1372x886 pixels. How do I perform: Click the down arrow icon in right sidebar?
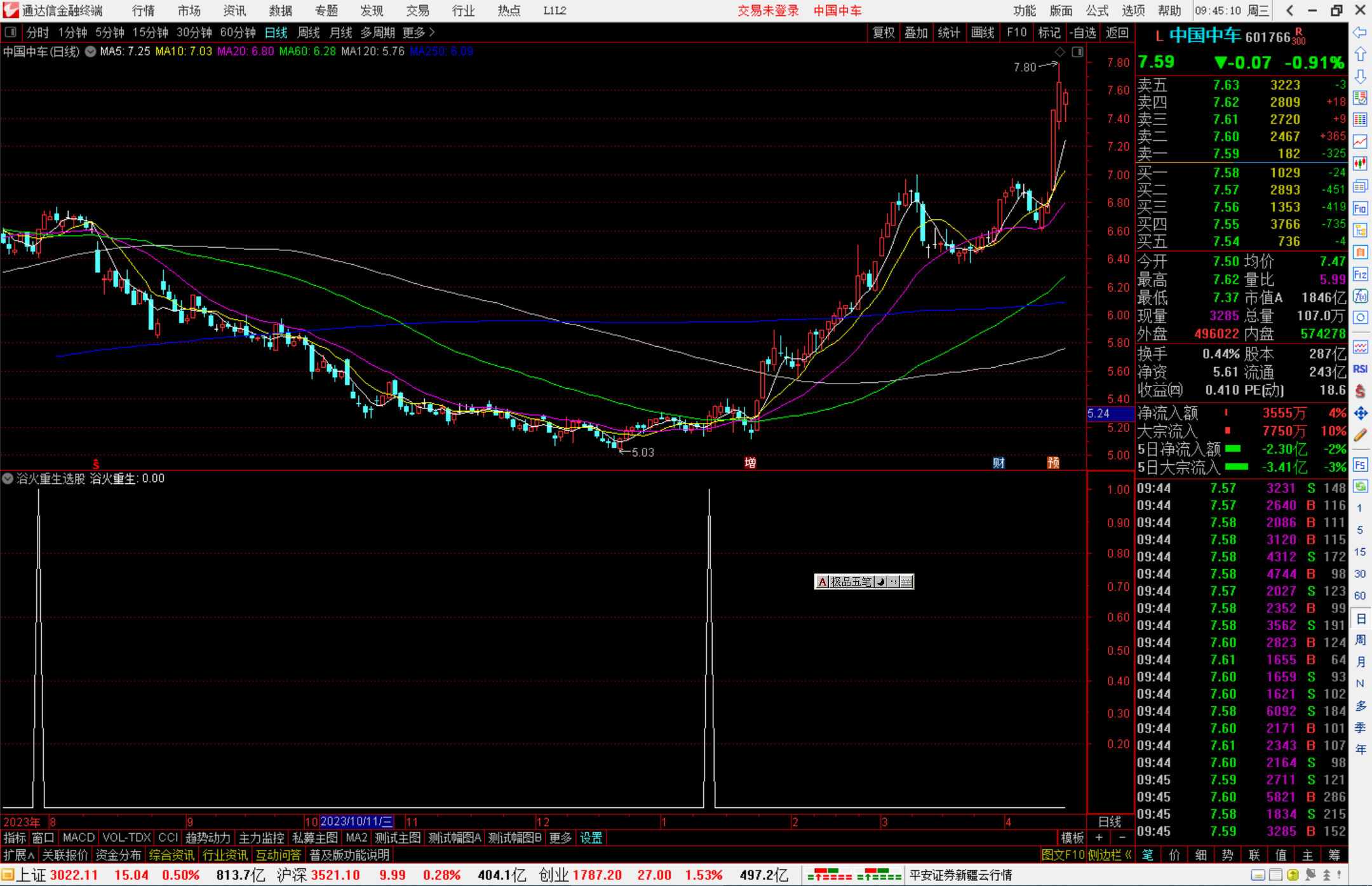coord(1360,77)
